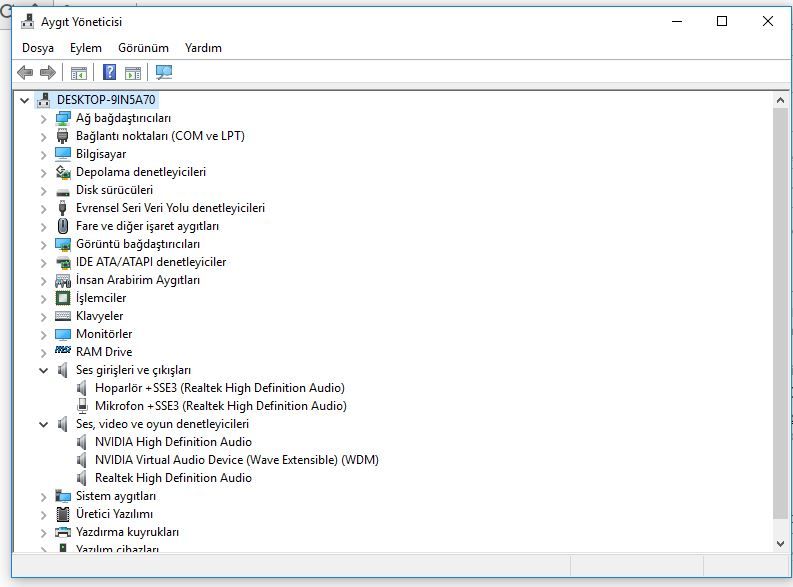Expand Görüntü bağdaştırıcıları category
The width and height of the screenshot is (793, 587).
pyautogui.click(x=43, y=245)
